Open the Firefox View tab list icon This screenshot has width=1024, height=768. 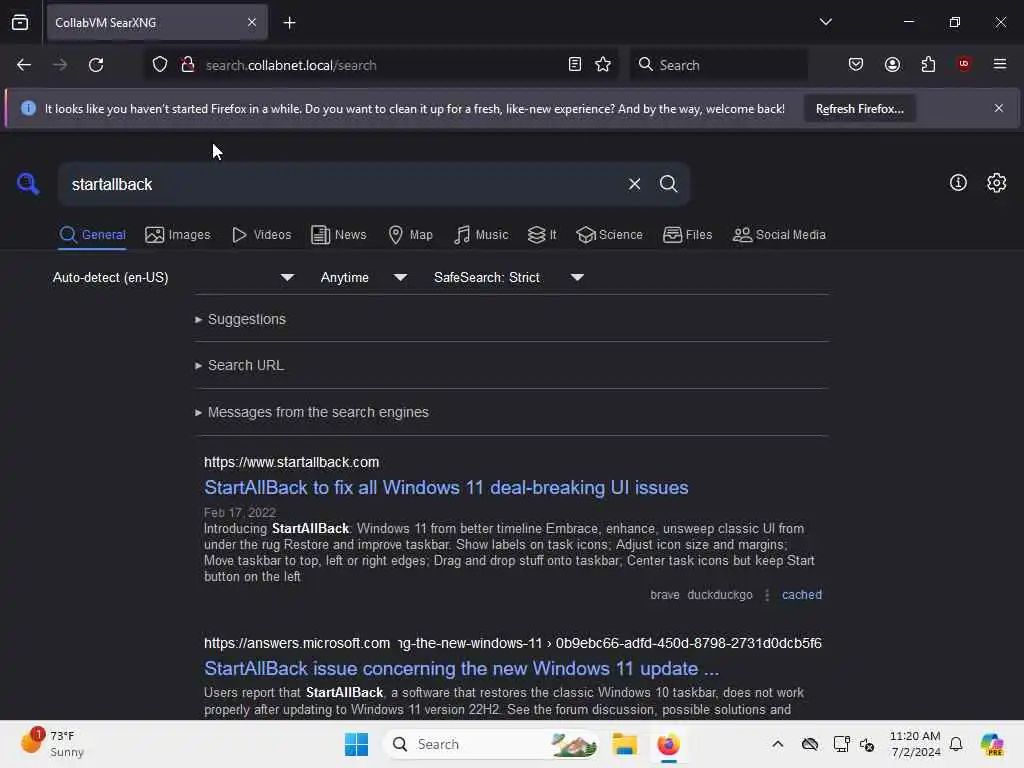[x=20, y=22]
